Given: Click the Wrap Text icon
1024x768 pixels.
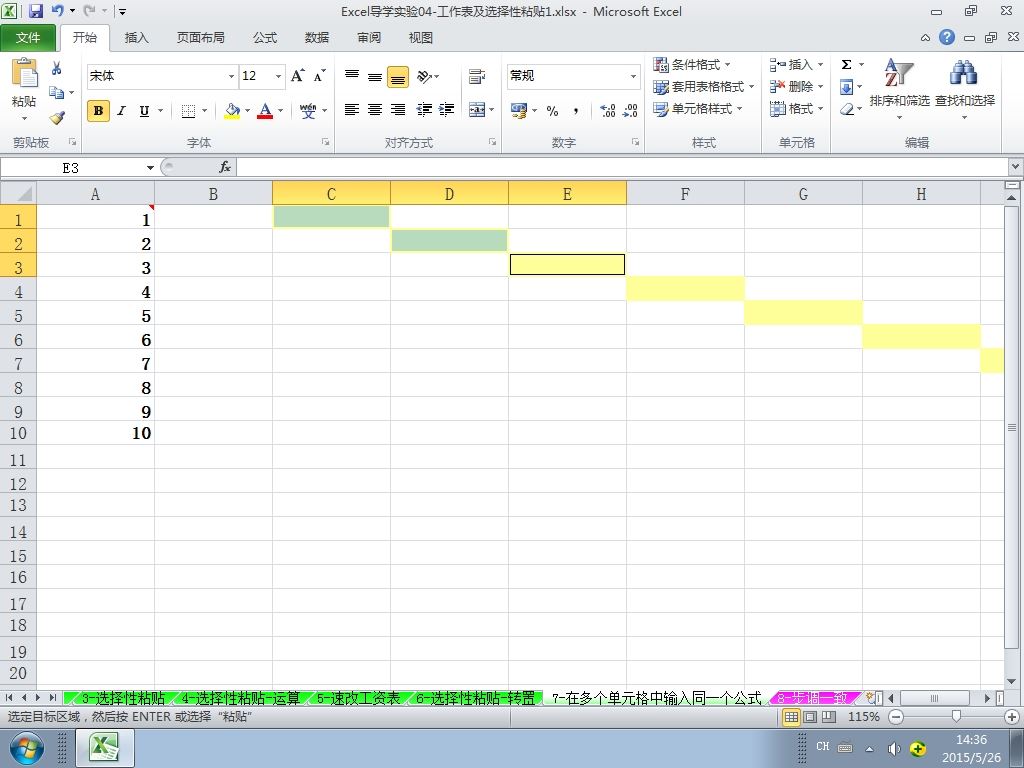Looking at the screenshot, I should pos(477,76).
